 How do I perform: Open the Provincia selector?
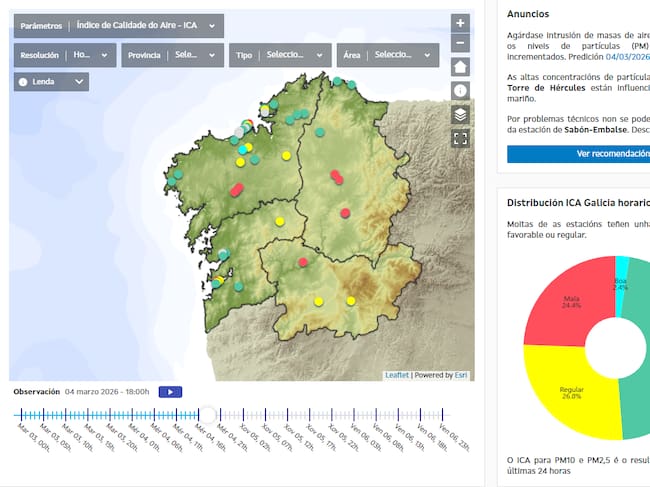point(172,55)
